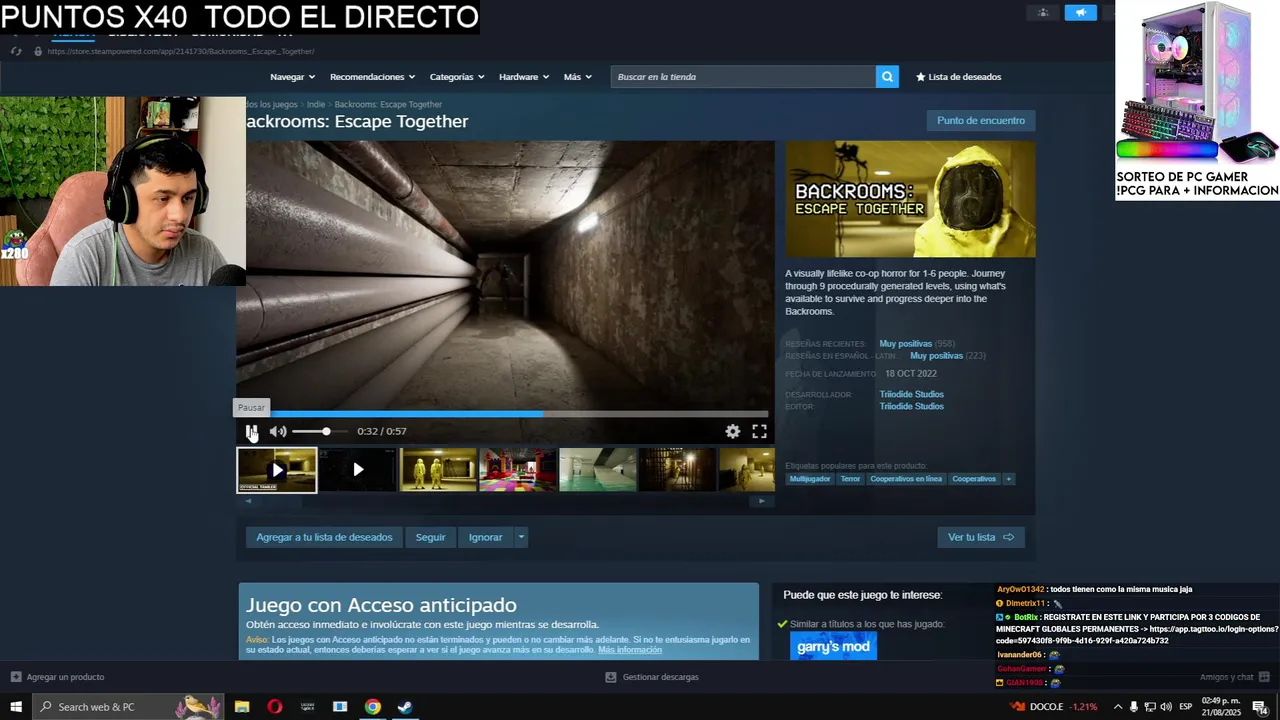Screen dimensions: 1280x720
Task: Open Triiodide Studios developer link
Action: [911, 394]
